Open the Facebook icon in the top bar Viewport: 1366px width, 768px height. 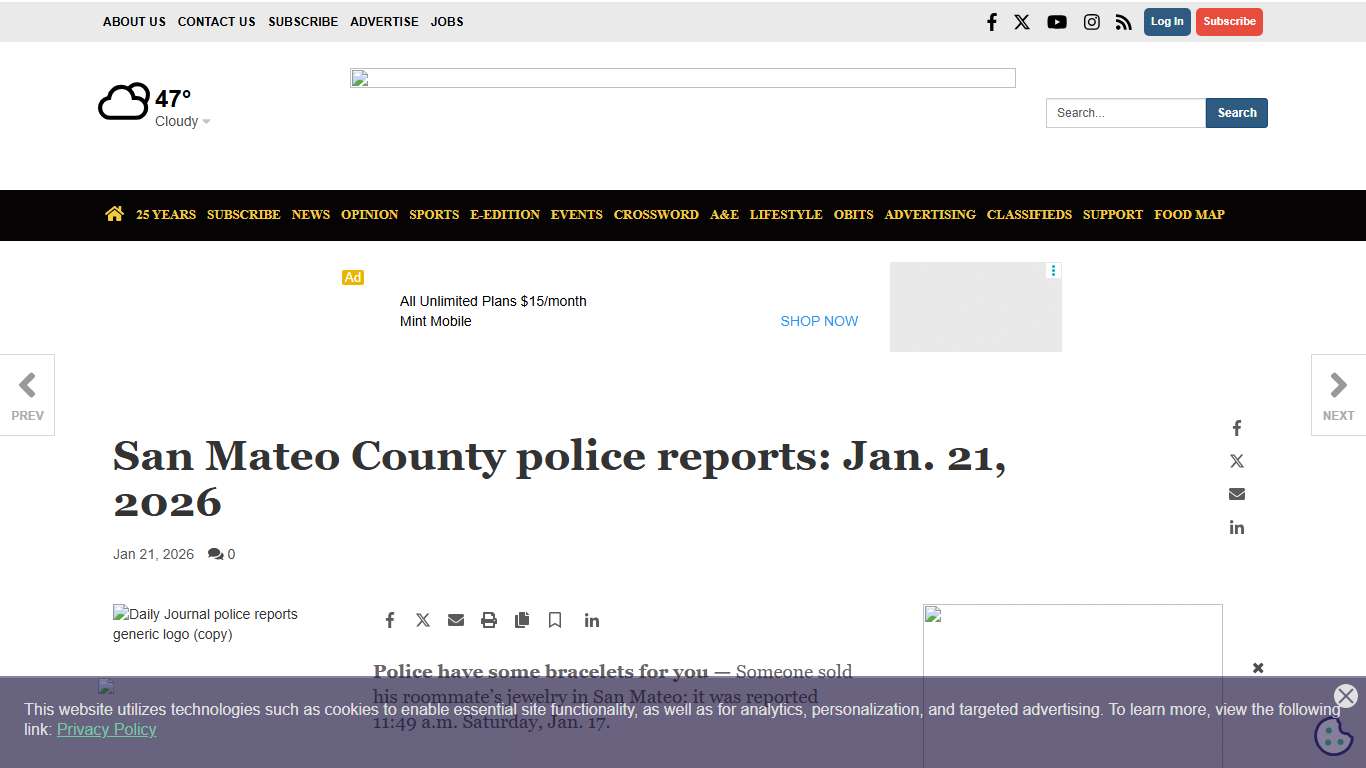pyautogui.click(x=991, y=21)
